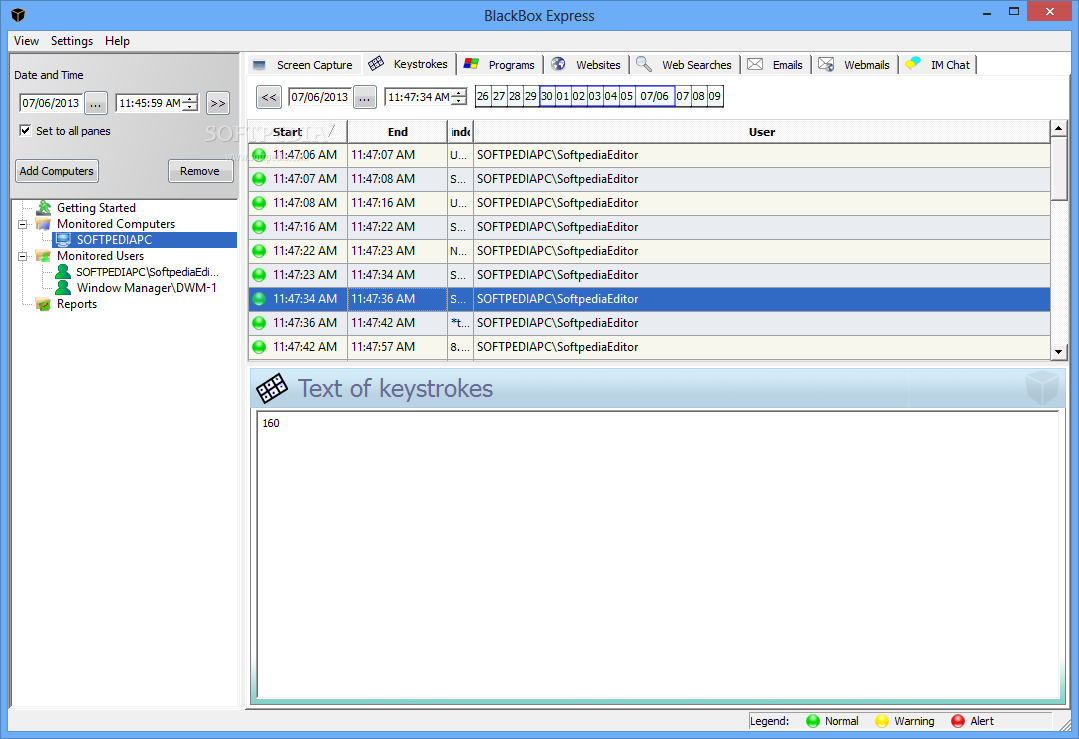Open the Settings menu
This screenshot has width=1079, height=739.
(72, 41)
